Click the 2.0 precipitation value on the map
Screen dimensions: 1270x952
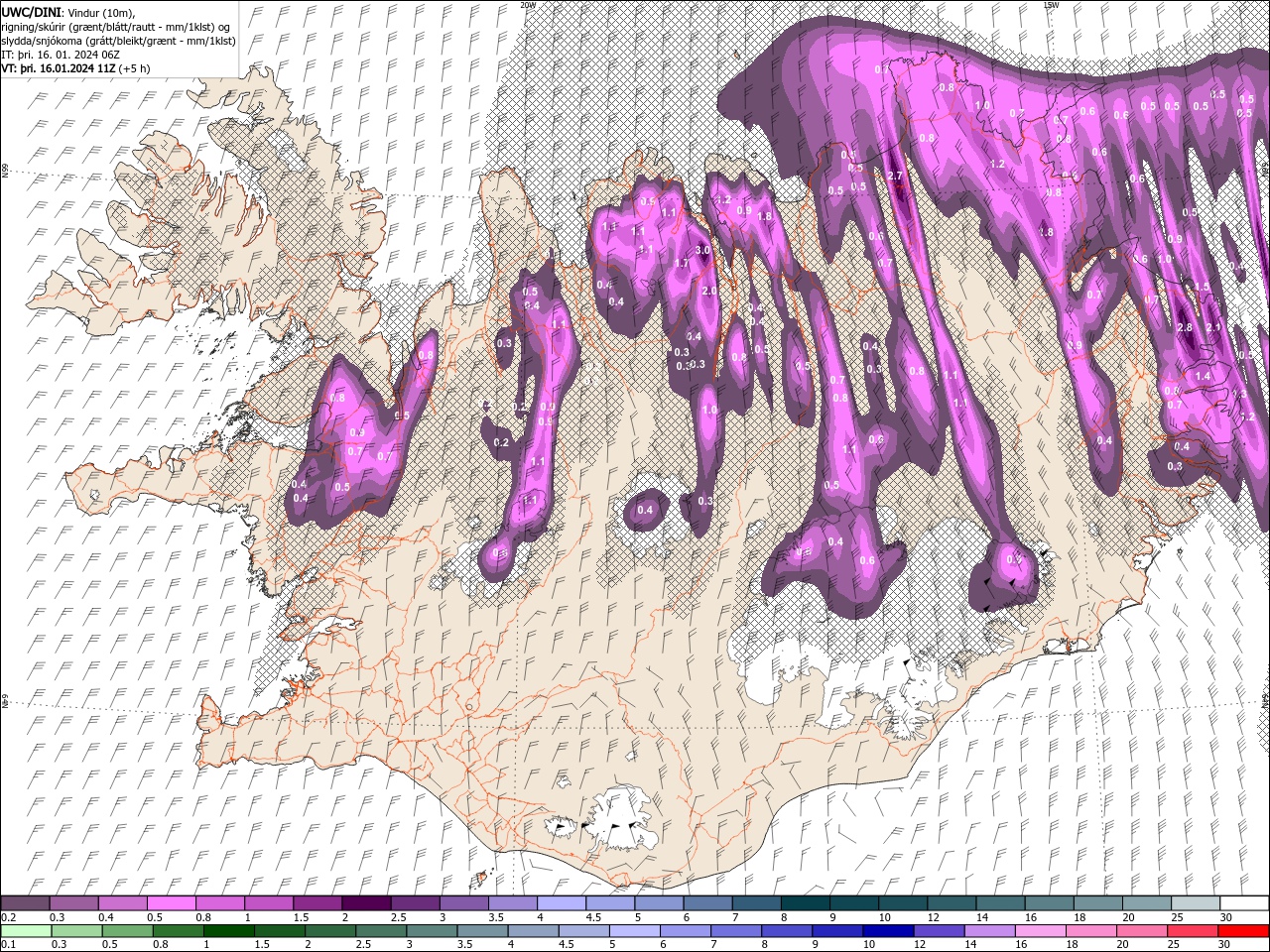[x=709, y=292]
